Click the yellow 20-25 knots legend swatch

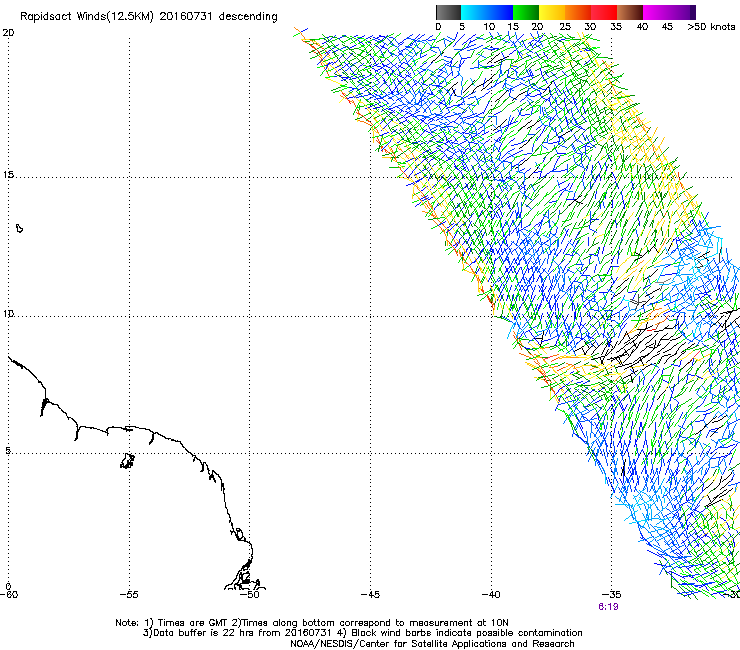point(552,12)
